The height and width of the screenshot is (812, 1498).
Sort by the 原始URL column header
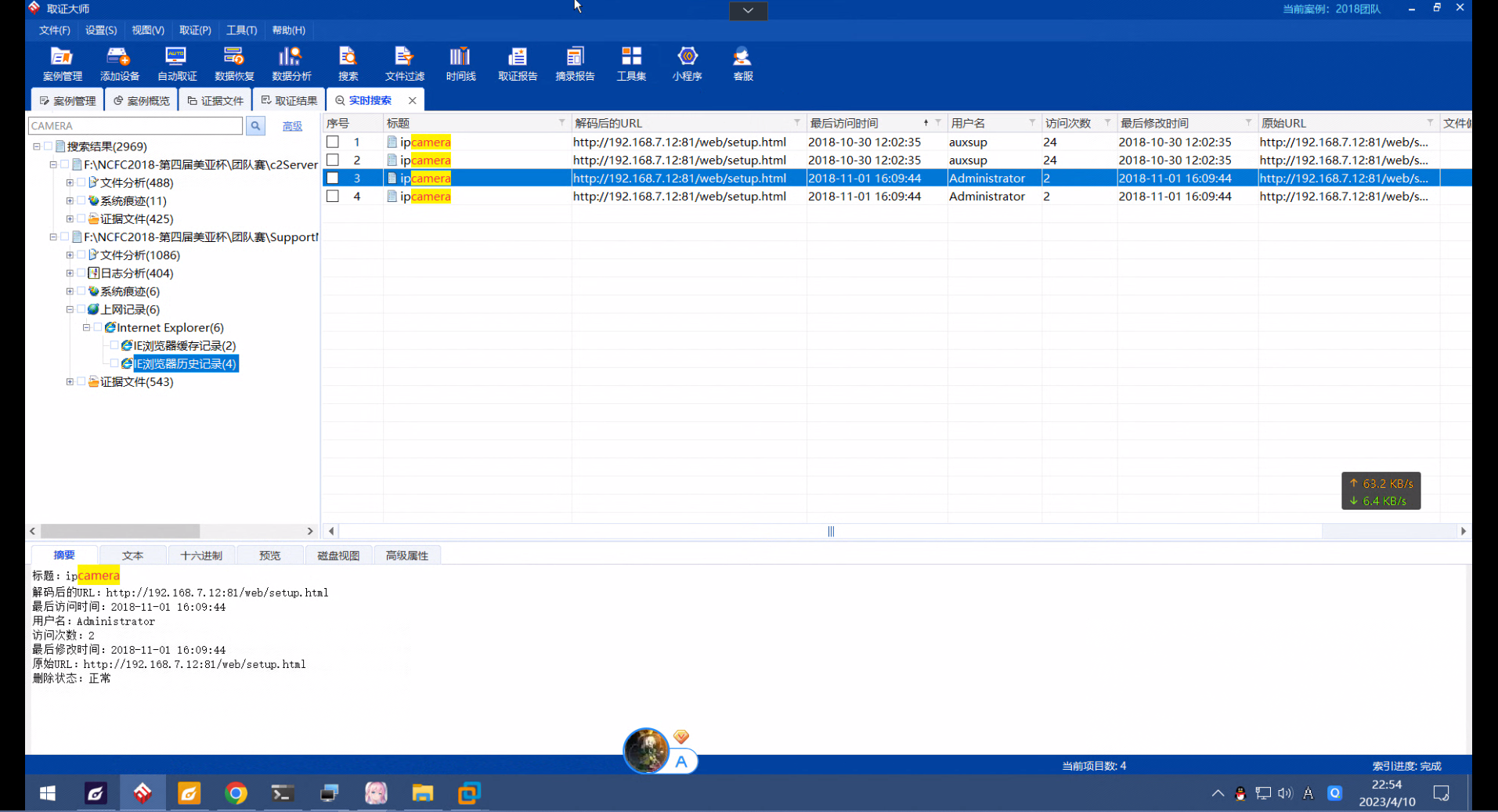point(1283,123)
